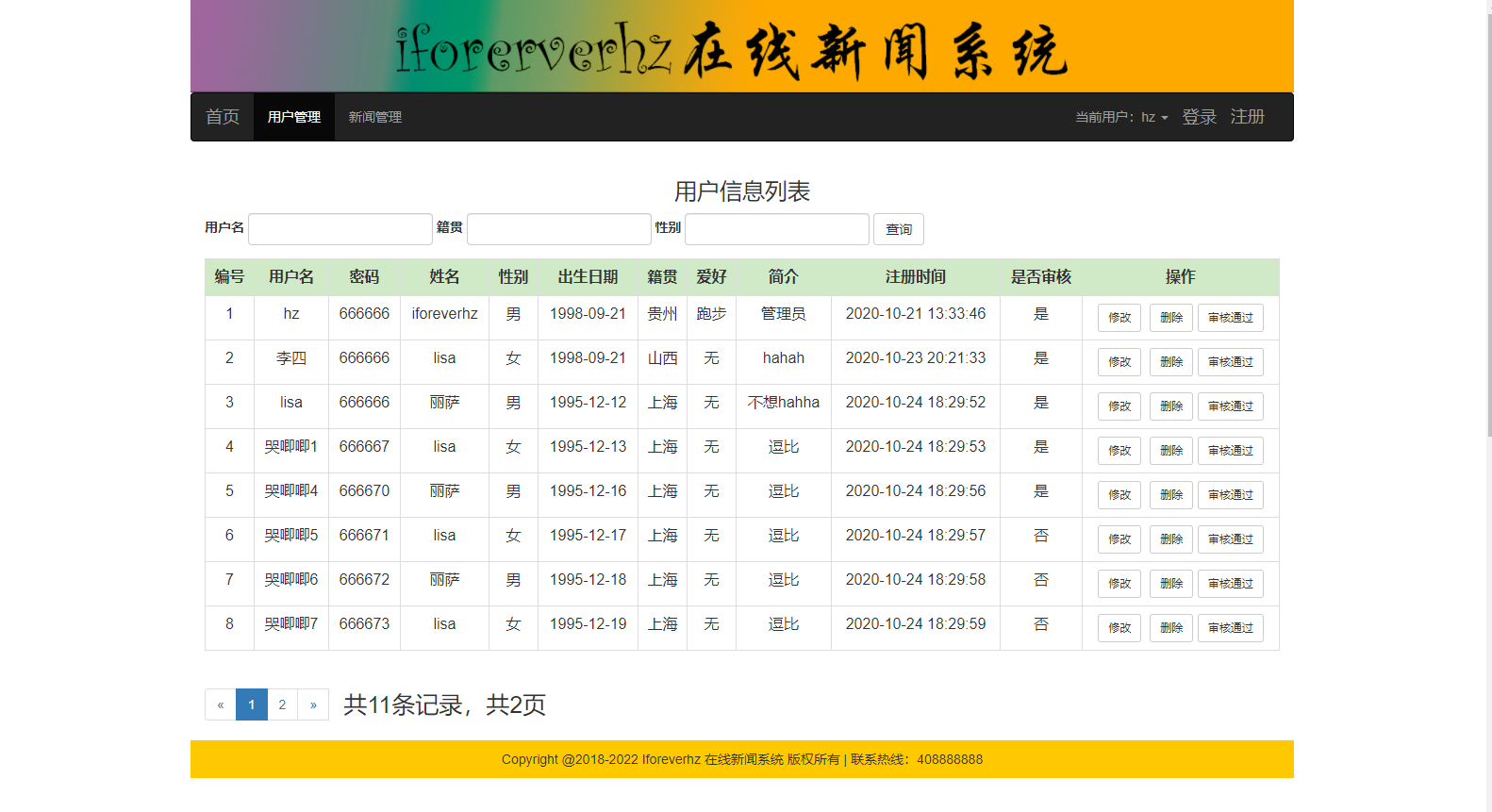The height and width of the screenshot is (812, 1492).
Task: Click 审核通过 for user 哭唧唧7
Action: (1231, 628)
